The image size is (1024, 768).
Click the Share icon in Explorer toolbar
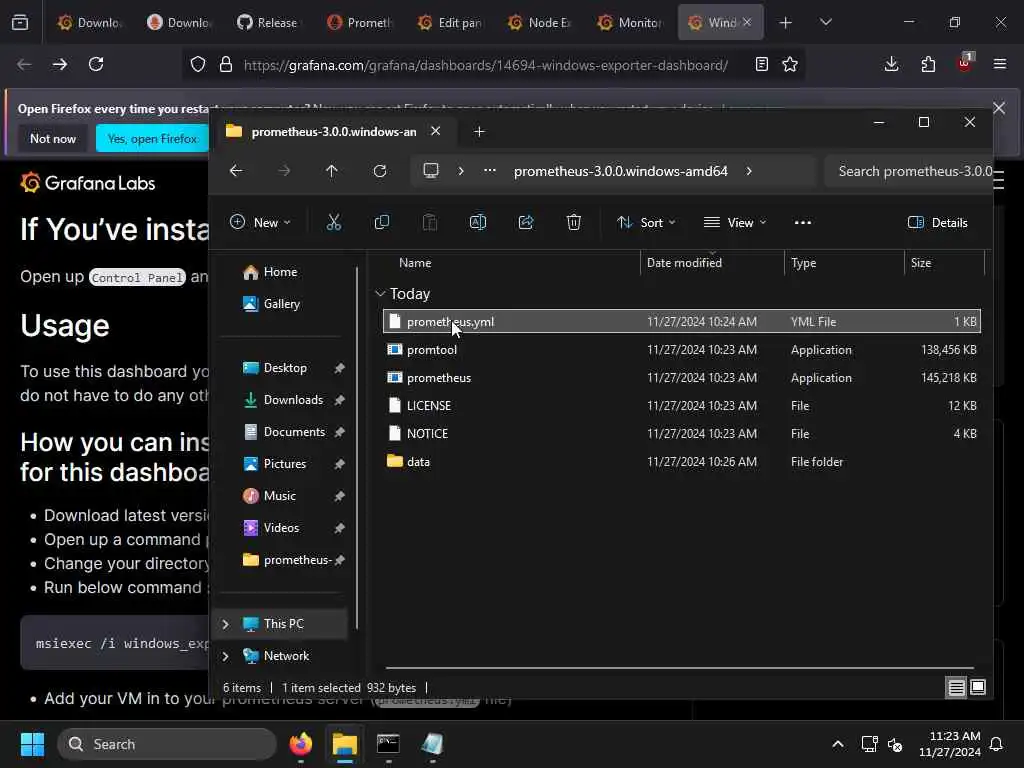pos(526,223)
